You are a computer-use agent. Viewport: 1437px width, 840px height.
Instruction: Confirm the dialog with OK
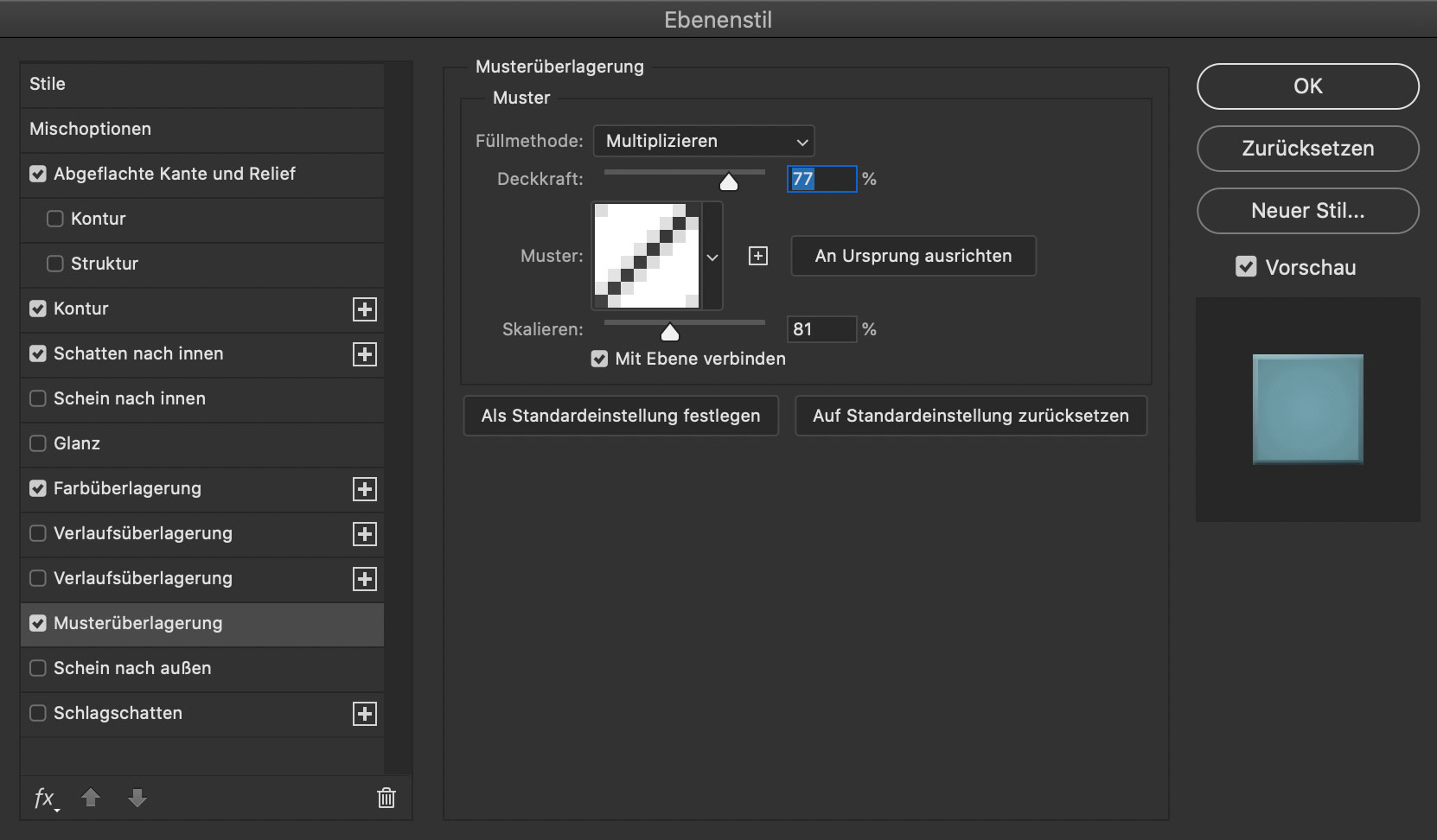pos(1307,86)
